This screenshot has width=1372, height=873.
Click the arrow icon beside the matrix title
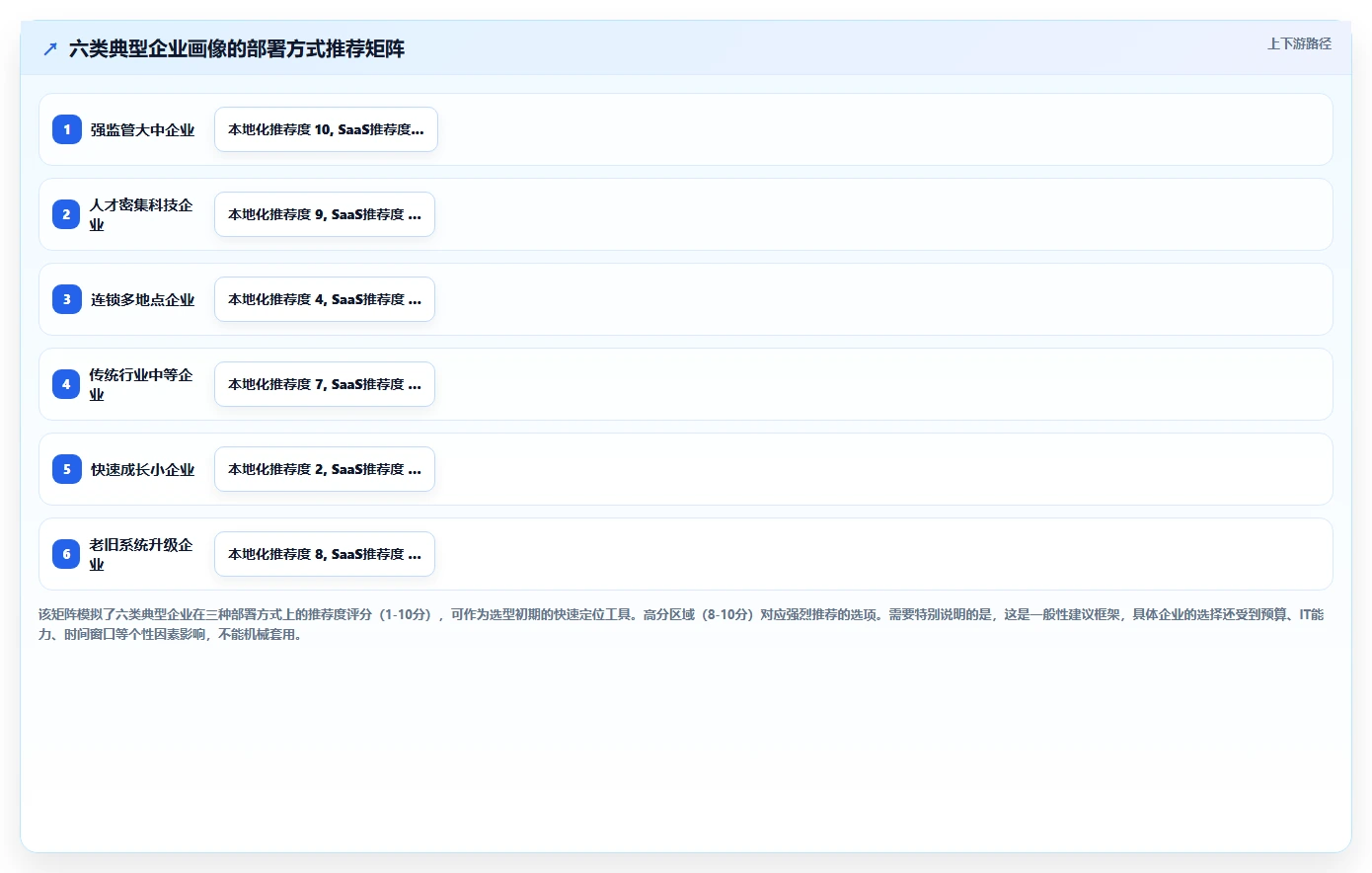(50, 48)
